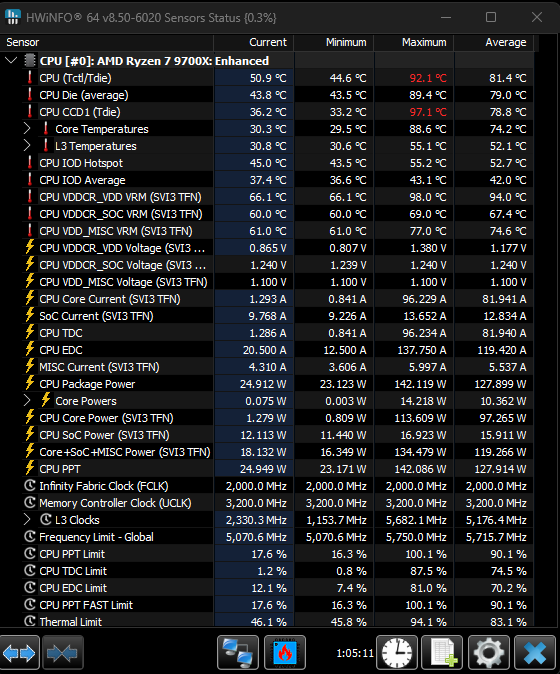Image resolution: width=560 pixels, height=674 pixels.
Task: Select the CPU EDC Limit row
Action: click(266, 588)
